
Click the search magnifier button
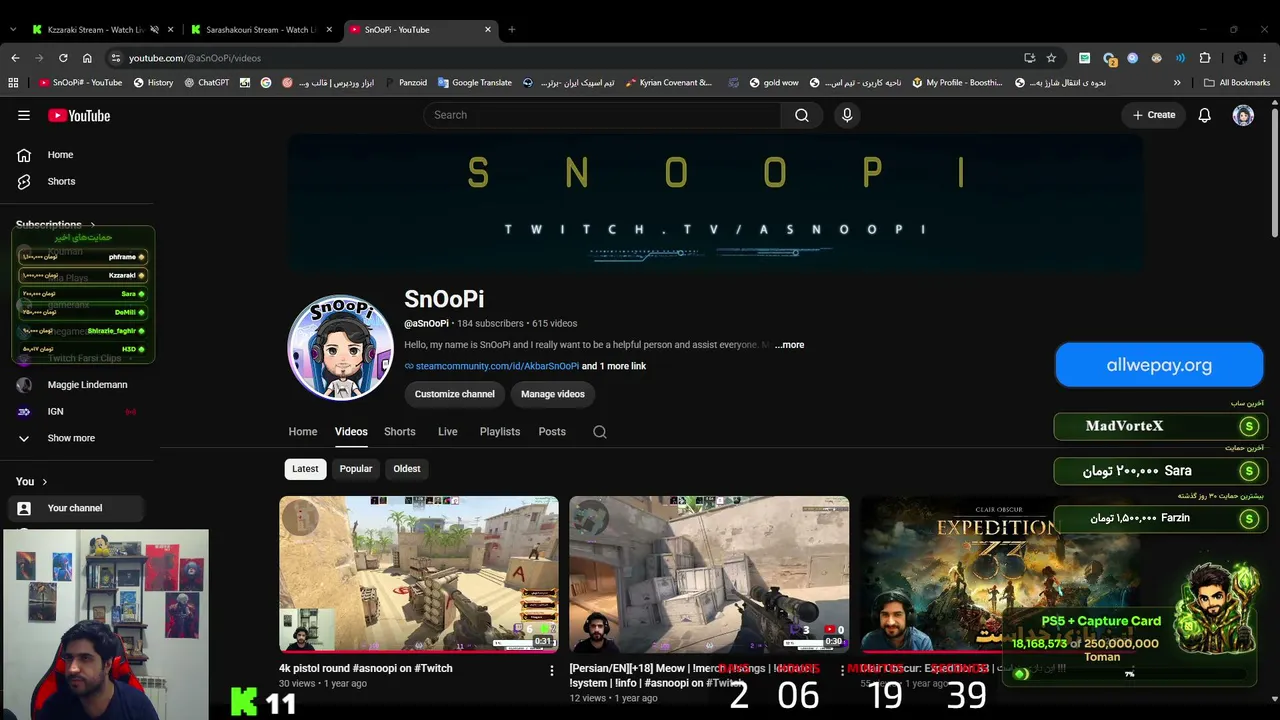(802, 115)
